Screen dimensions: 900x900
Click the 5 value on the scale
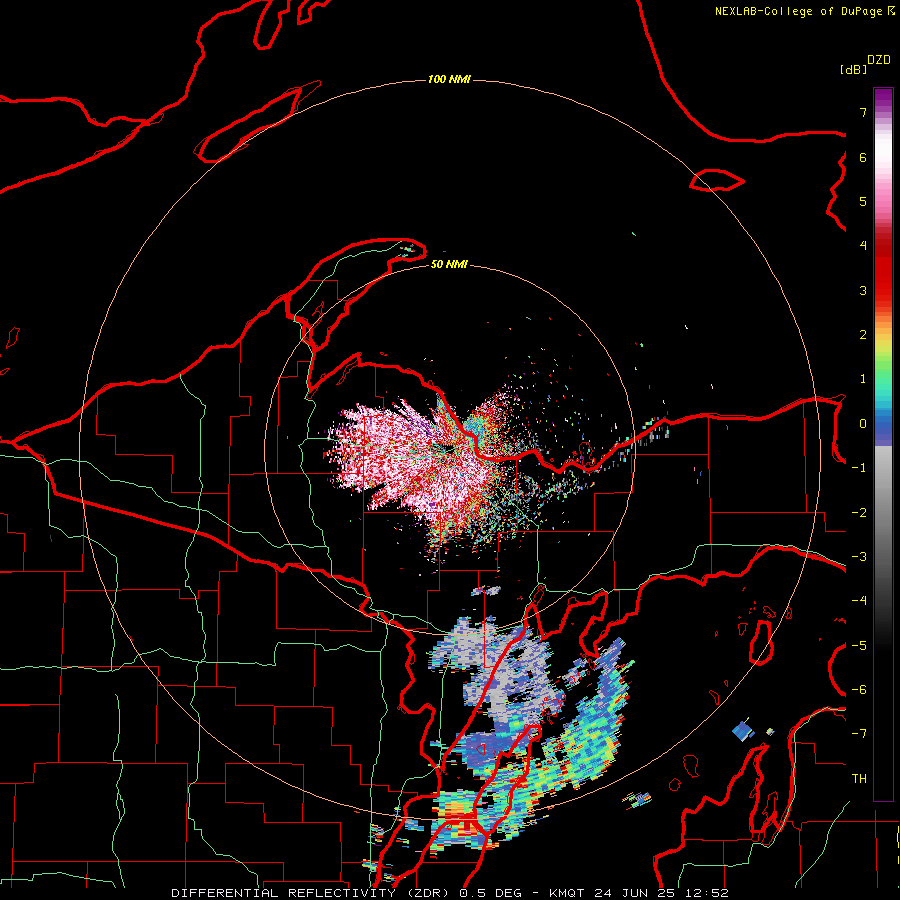point(863,201)
